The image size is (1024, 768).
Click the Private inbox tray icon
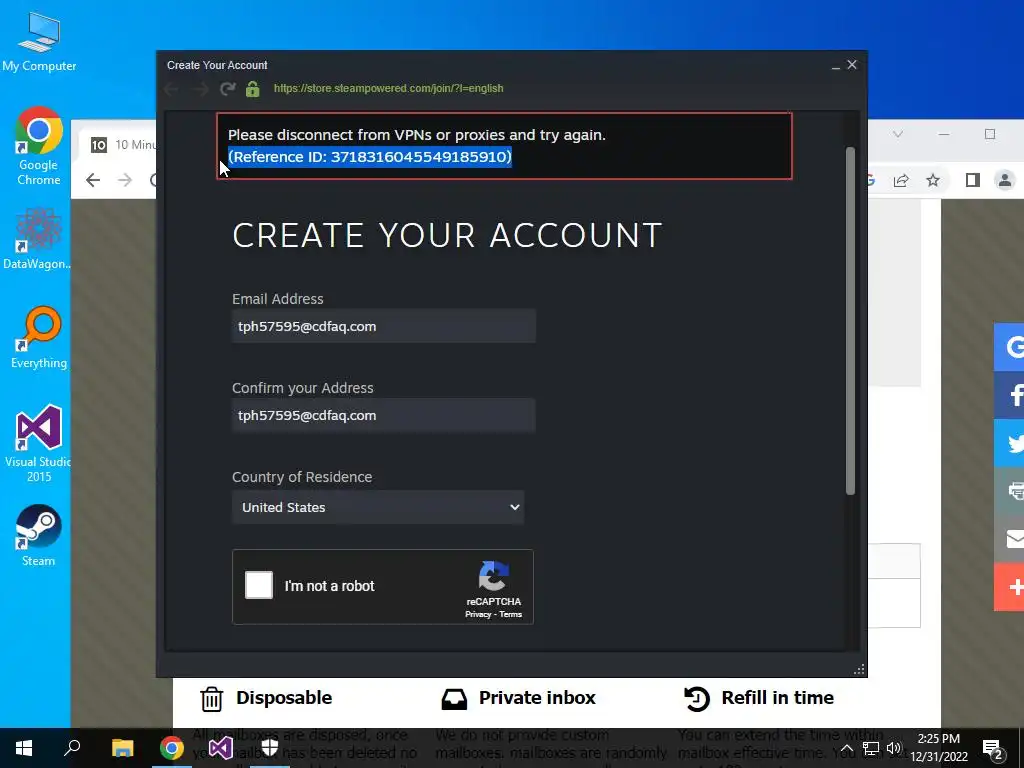point(455,699)
